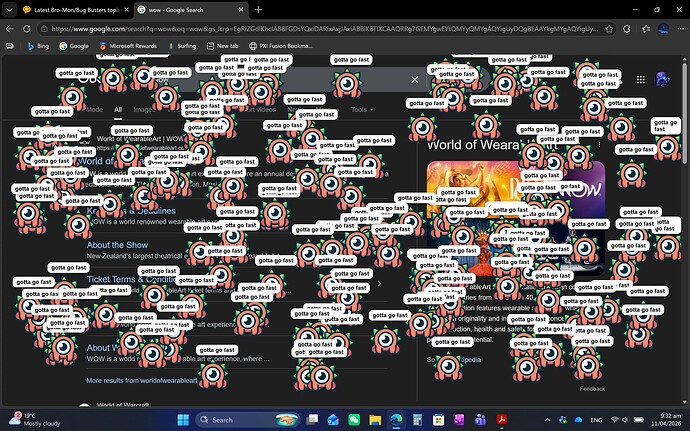Open the About the Show link
The width and height of the screenshot is (690, 431).
(117, 245)
